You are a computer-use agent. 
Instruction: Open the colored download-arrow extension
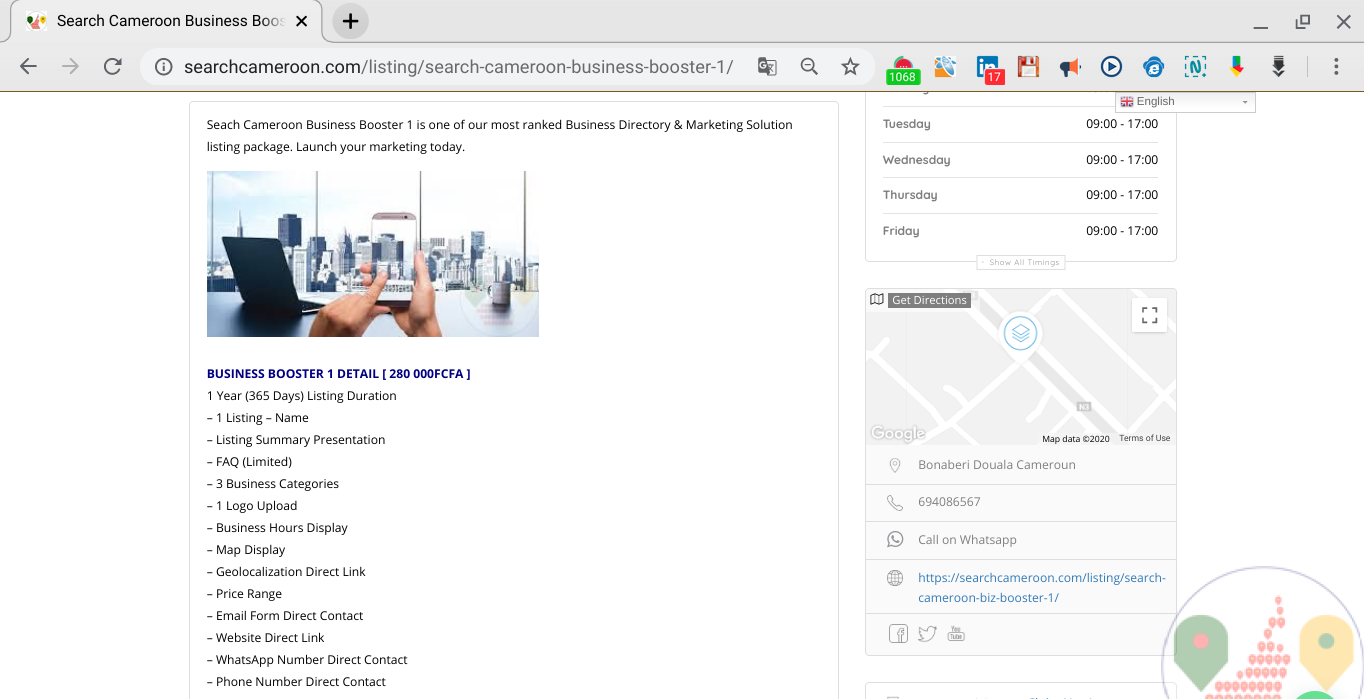click(x=1237, y=67)
